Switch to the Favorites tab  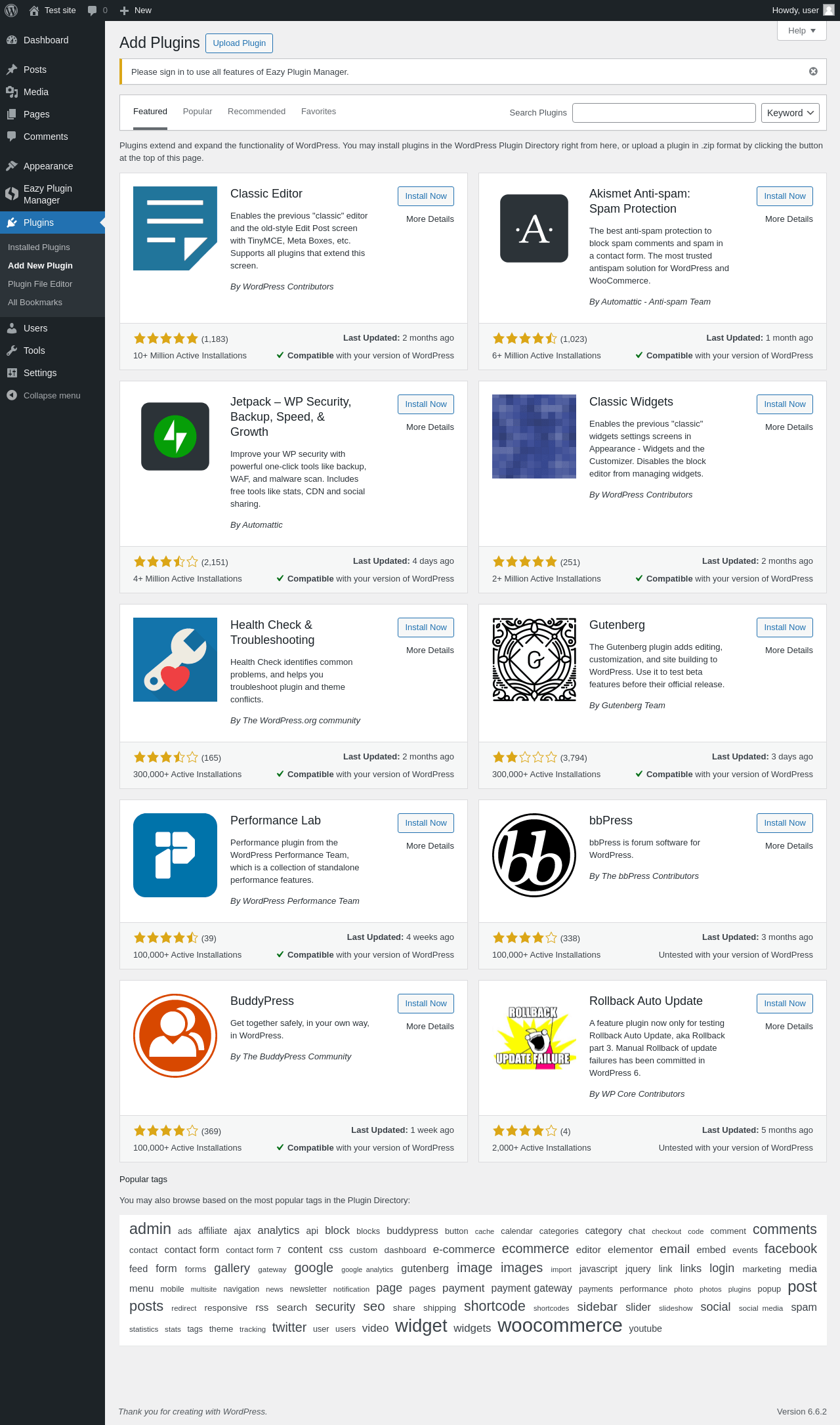[318, 112]
